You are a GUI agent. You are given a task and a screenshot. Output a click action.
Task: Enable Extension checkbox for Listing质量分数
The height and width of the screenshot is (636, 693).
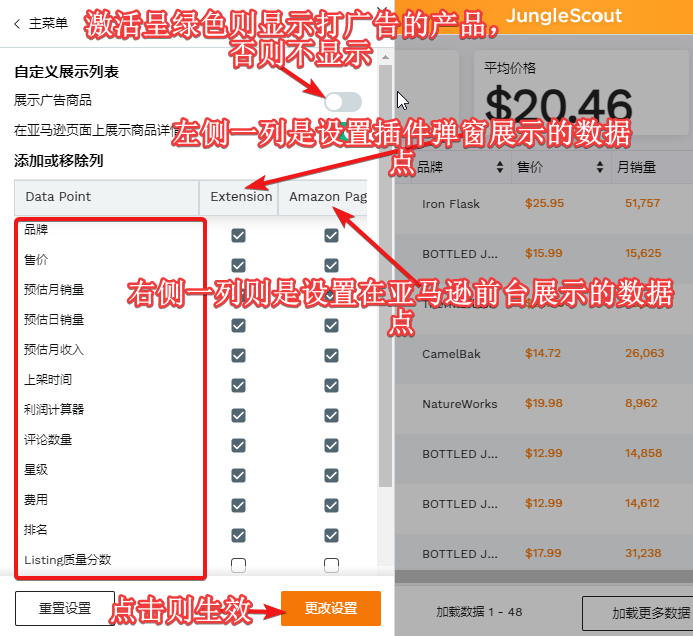click(x=238, y=565)
